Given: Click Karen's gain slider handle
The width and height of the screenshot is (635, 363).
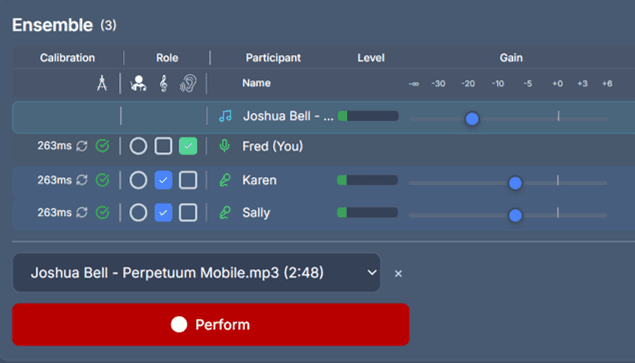Looking at the screenshot, I should pyautogui.click(x=515, y=183).
